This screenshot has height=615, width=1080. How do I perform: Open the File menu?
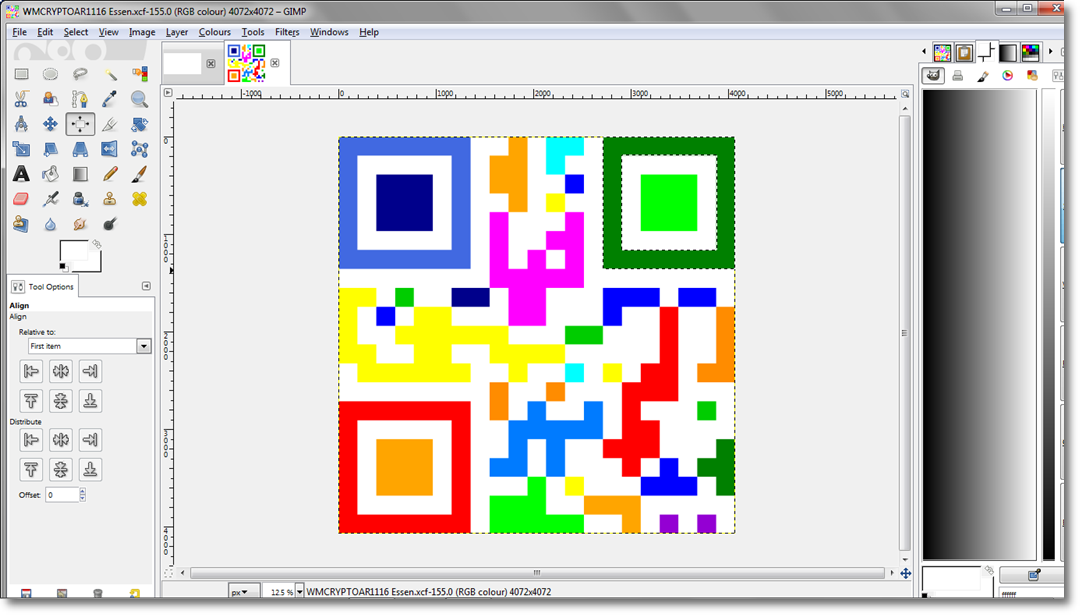[x=19, y=32]
